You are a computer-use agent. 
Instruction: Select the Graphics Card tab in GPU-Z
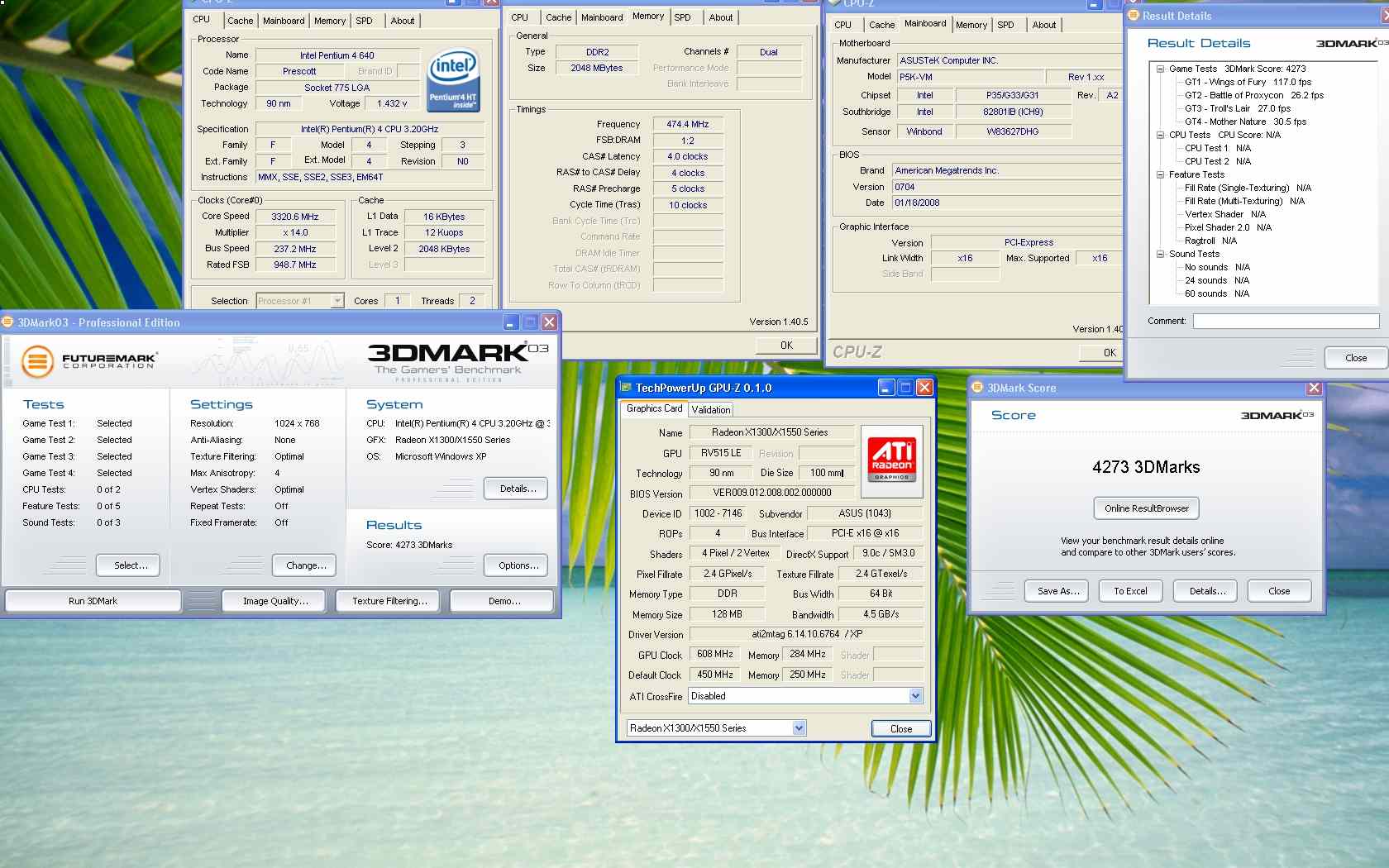[654, 408]
